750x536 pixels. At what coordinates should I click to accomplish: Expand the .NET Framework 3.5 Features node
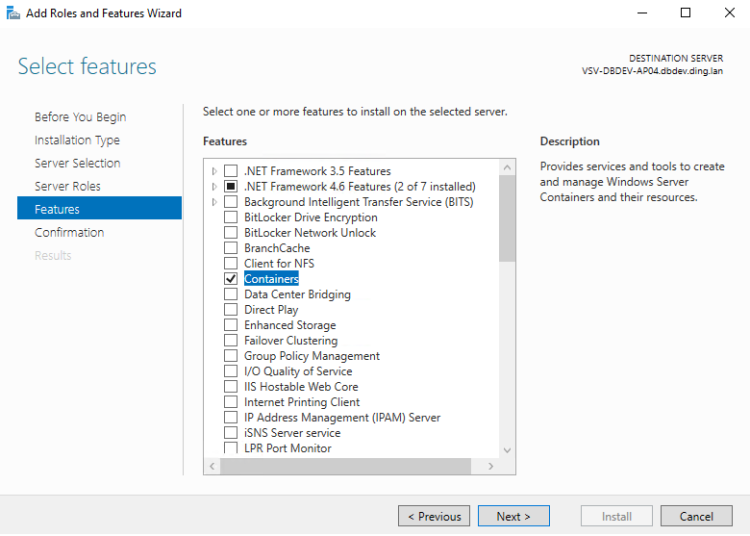click(214, 171)
